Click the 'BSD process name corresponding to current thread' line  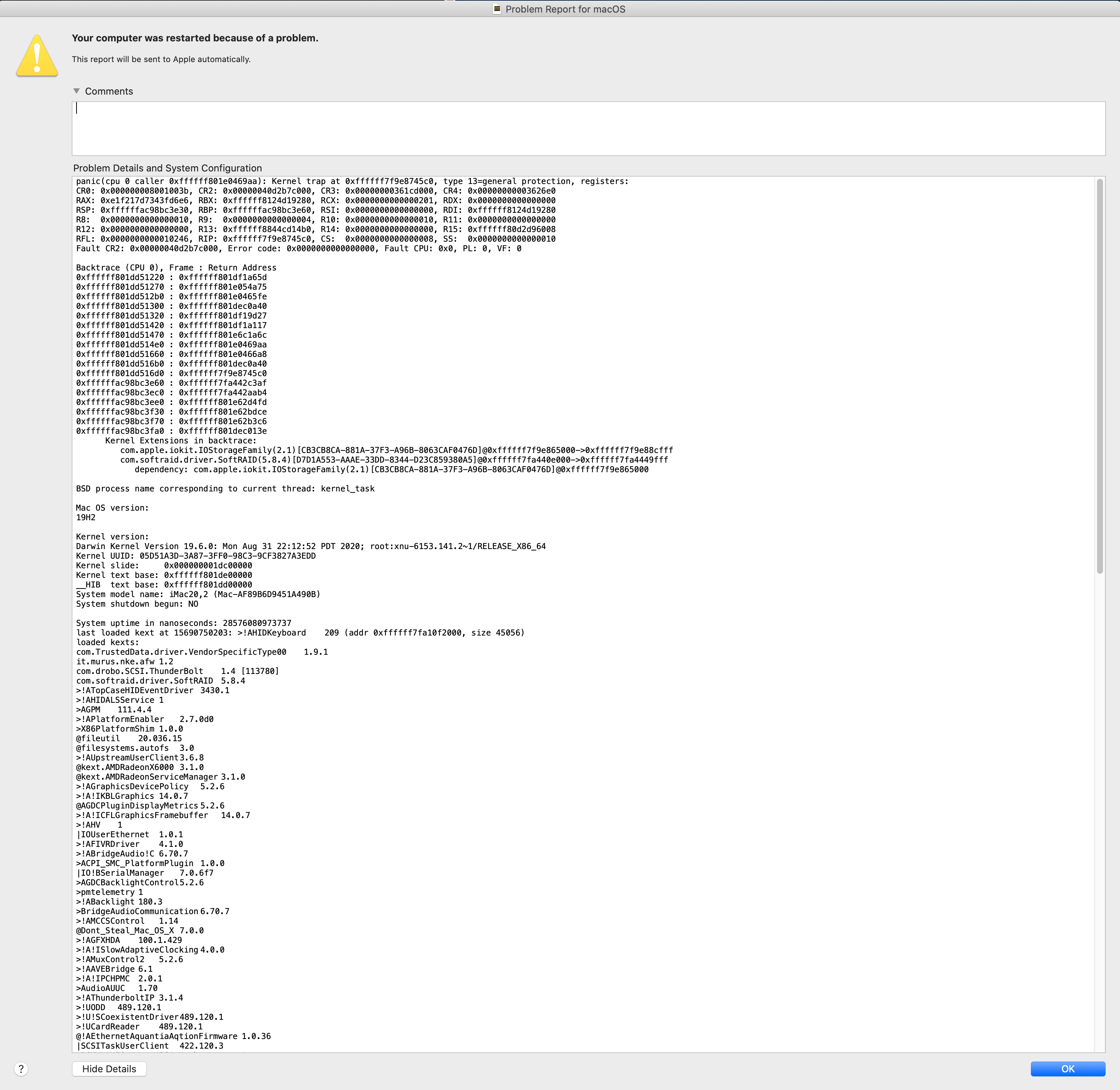click(x=225, y=489)
